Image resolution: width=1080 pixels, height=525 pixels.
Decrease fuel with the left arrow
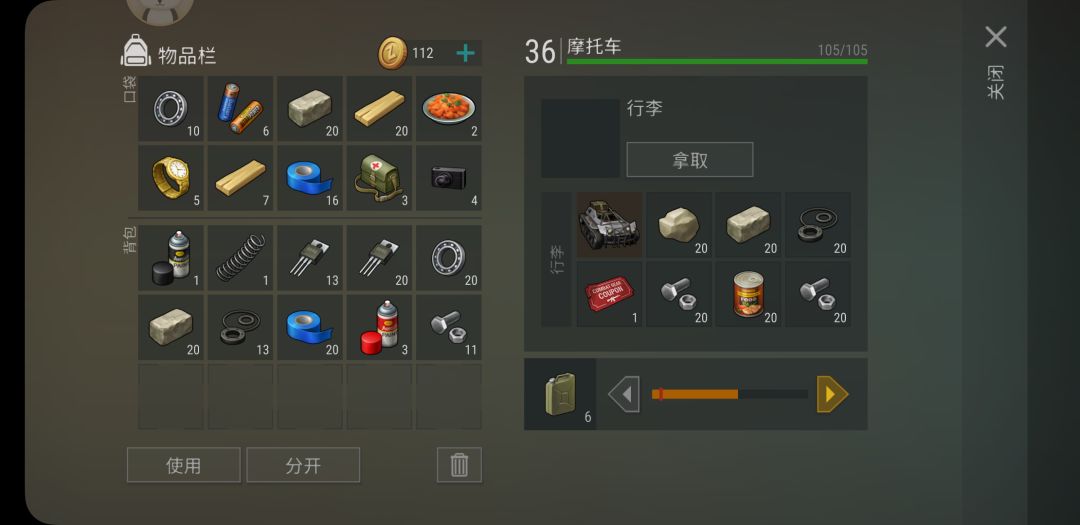624,394
